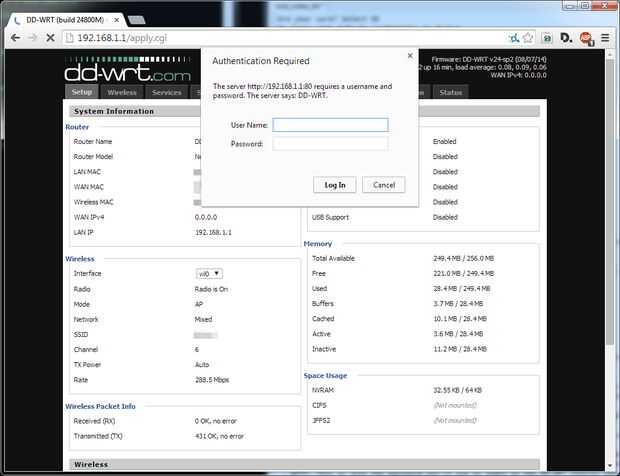Click the red adblock extension icon
620x476 pixels.
click(x=586, y=38)
